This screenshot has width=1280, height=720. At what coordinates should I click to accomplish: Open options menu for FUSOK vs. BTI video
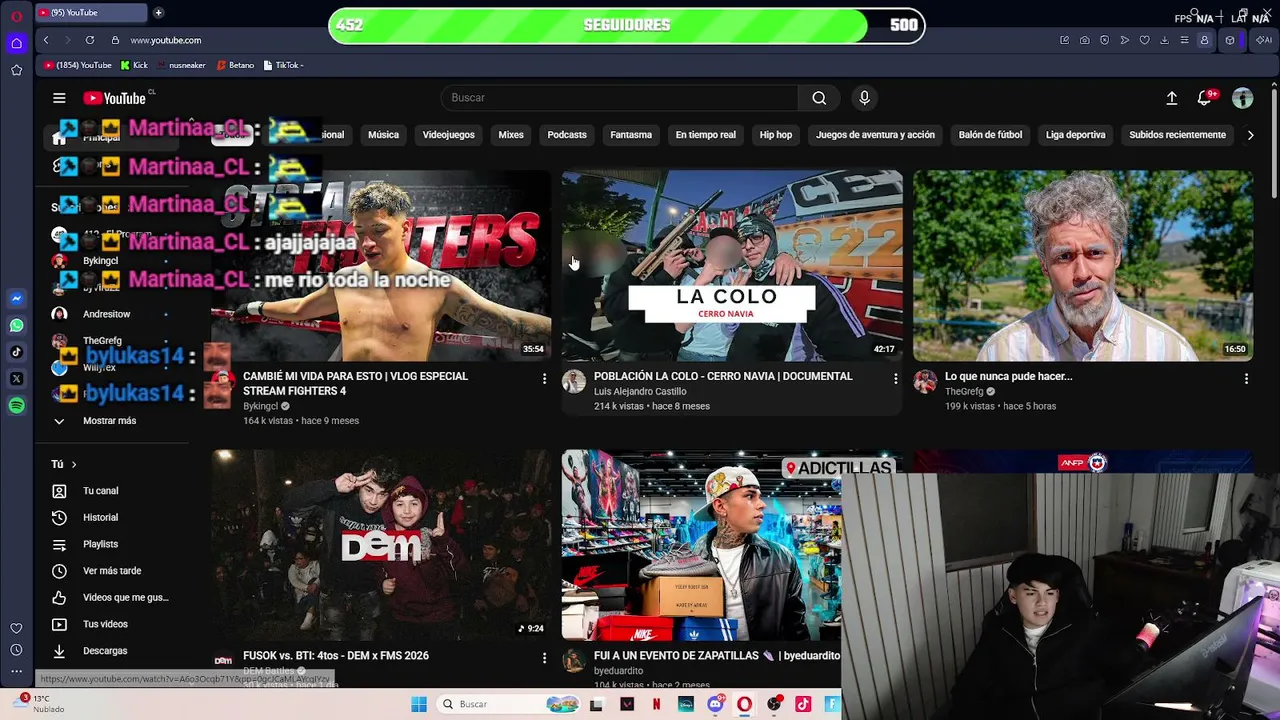[544, 658]
